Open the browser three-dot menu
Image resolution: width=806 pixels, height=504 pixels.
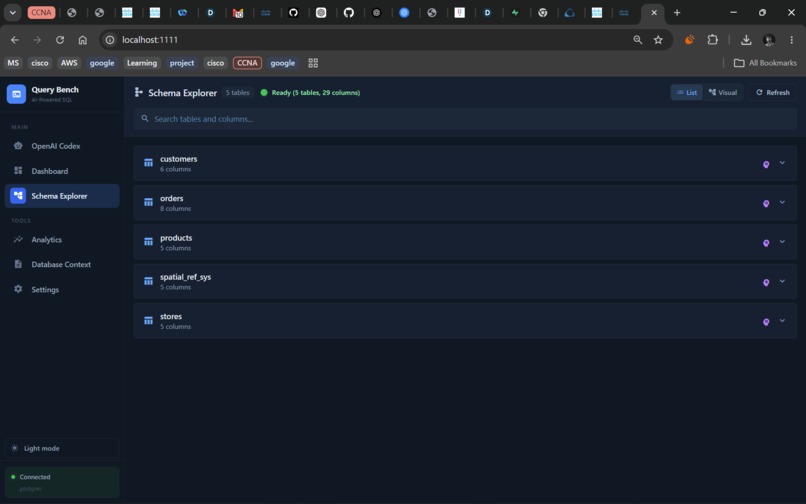(x=792, y=40)
